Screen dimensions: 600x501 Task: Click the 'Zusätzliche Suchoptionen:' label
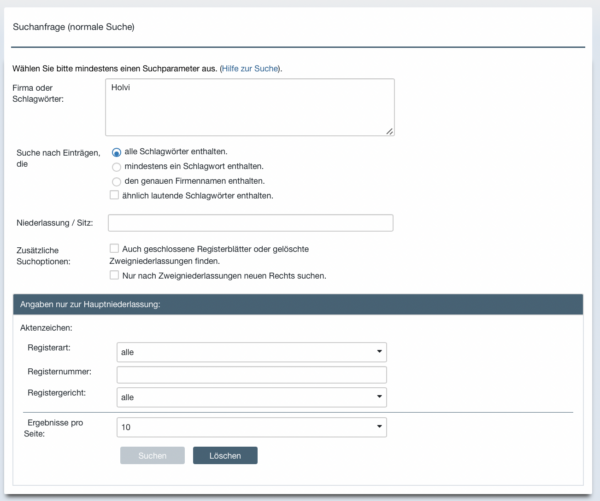43,256
